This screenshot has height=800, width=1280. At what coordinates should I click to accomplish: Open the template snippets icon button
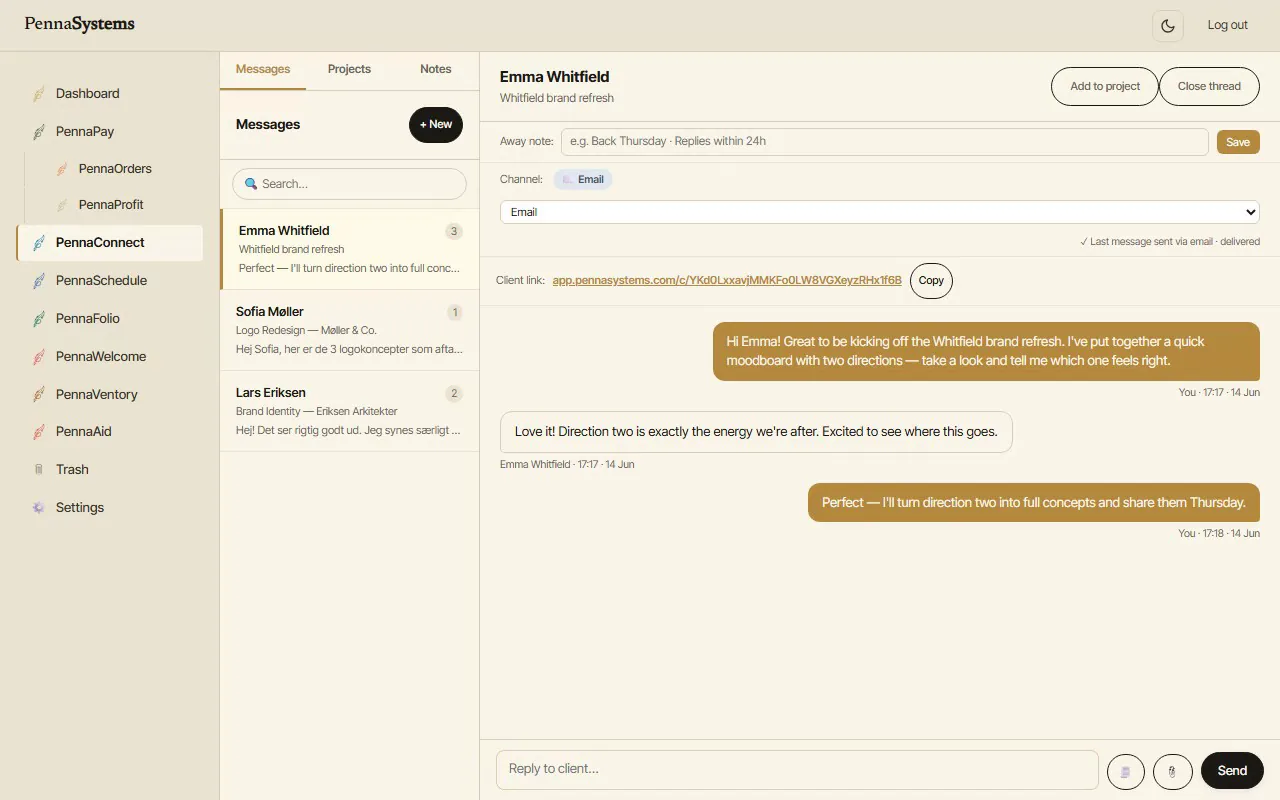[1126, 771]
